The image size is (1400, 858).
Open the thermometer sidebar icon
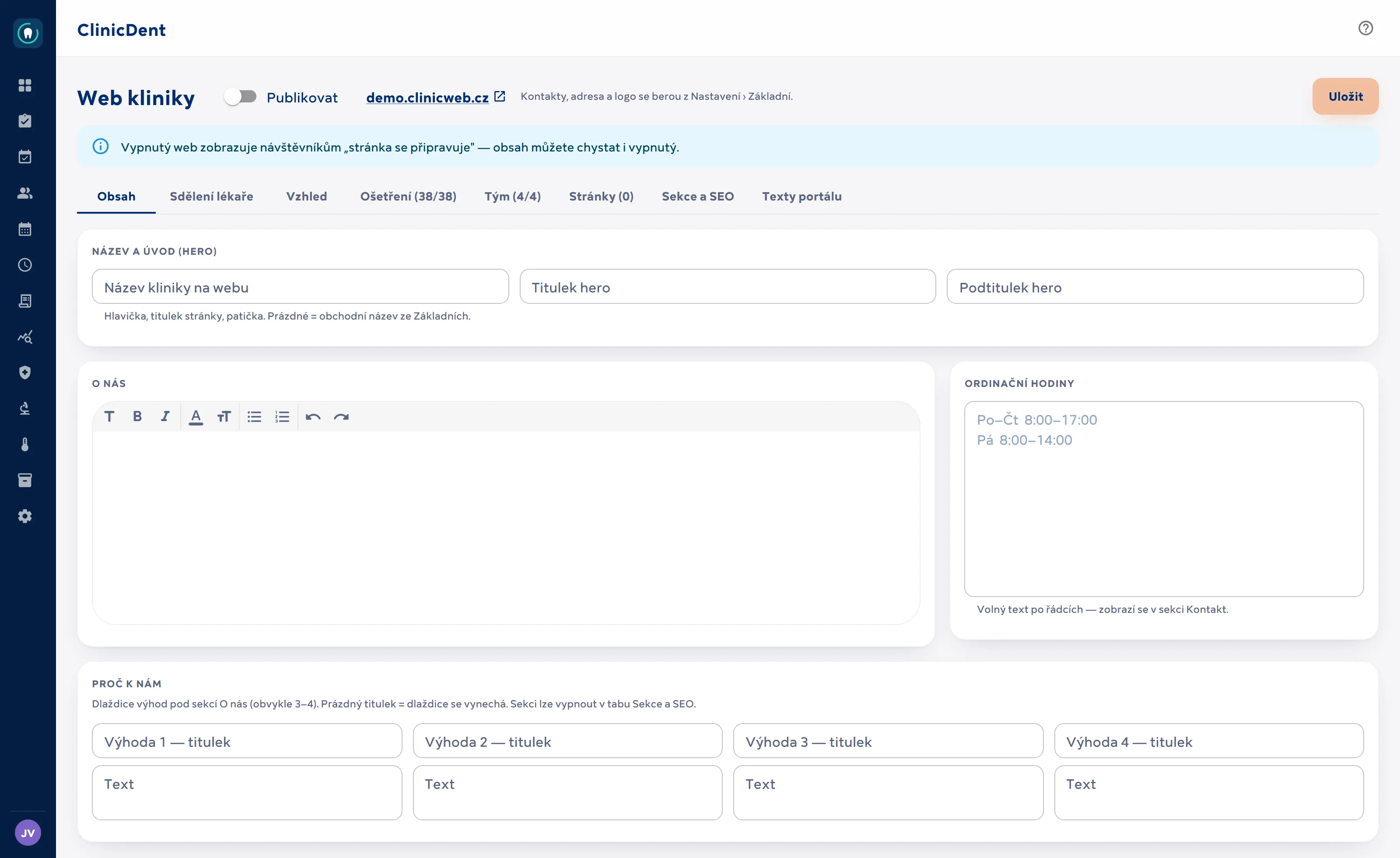(x=25, y=444)
